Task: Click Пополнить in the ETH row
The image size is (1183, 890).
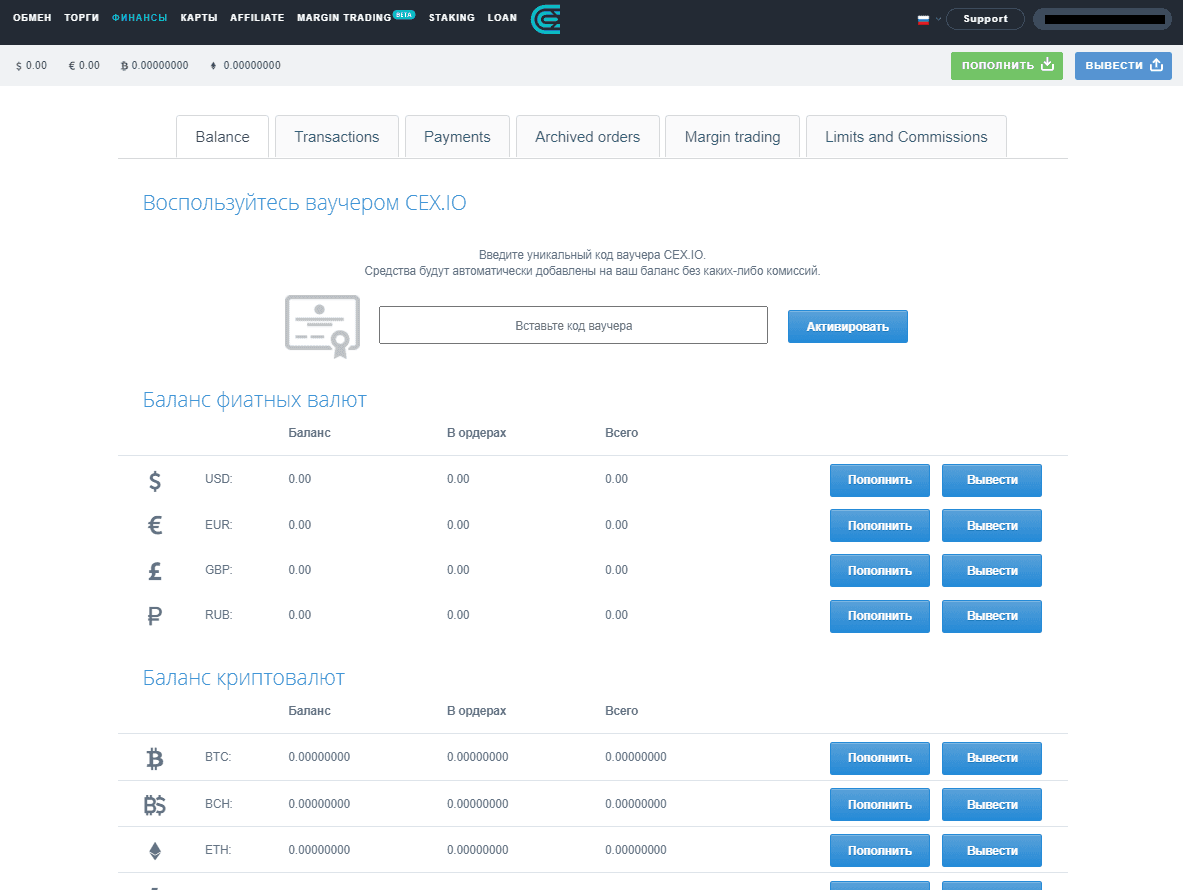Action: tap(880, 851)
